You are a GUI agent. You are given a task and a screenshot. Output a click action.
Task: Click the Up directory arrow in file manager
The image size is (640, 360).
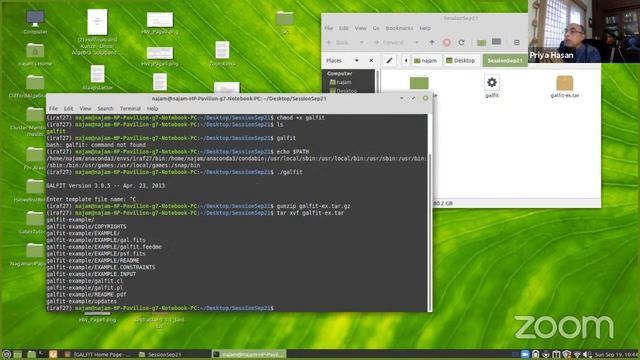(432, 42)
